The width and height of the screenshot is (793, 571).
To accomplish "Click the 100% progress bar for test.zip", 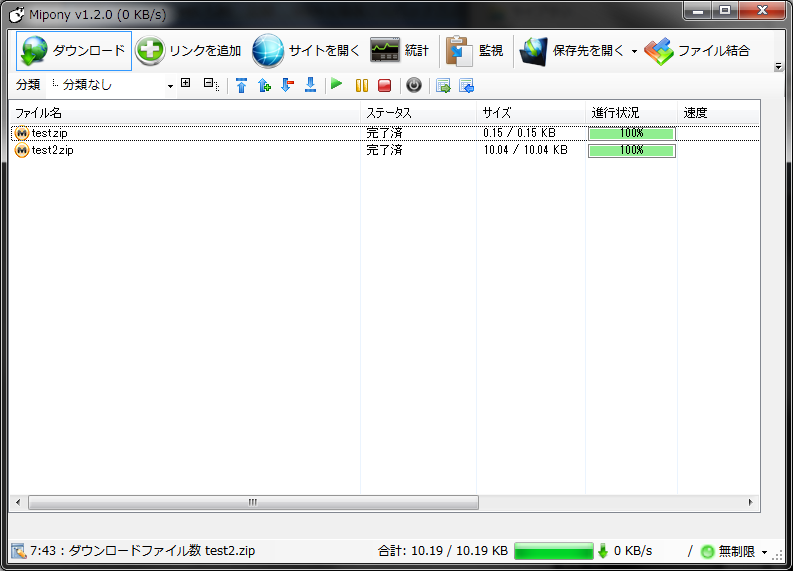I will coord(632,134).
